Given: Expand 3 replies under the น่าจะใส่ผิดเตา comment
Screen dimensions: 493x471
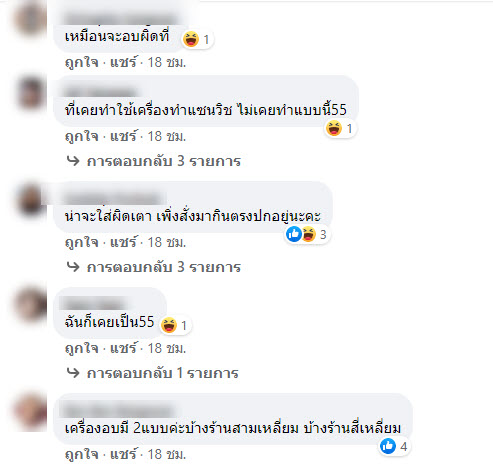Looking at the screenshot, I should coord(164,267).
